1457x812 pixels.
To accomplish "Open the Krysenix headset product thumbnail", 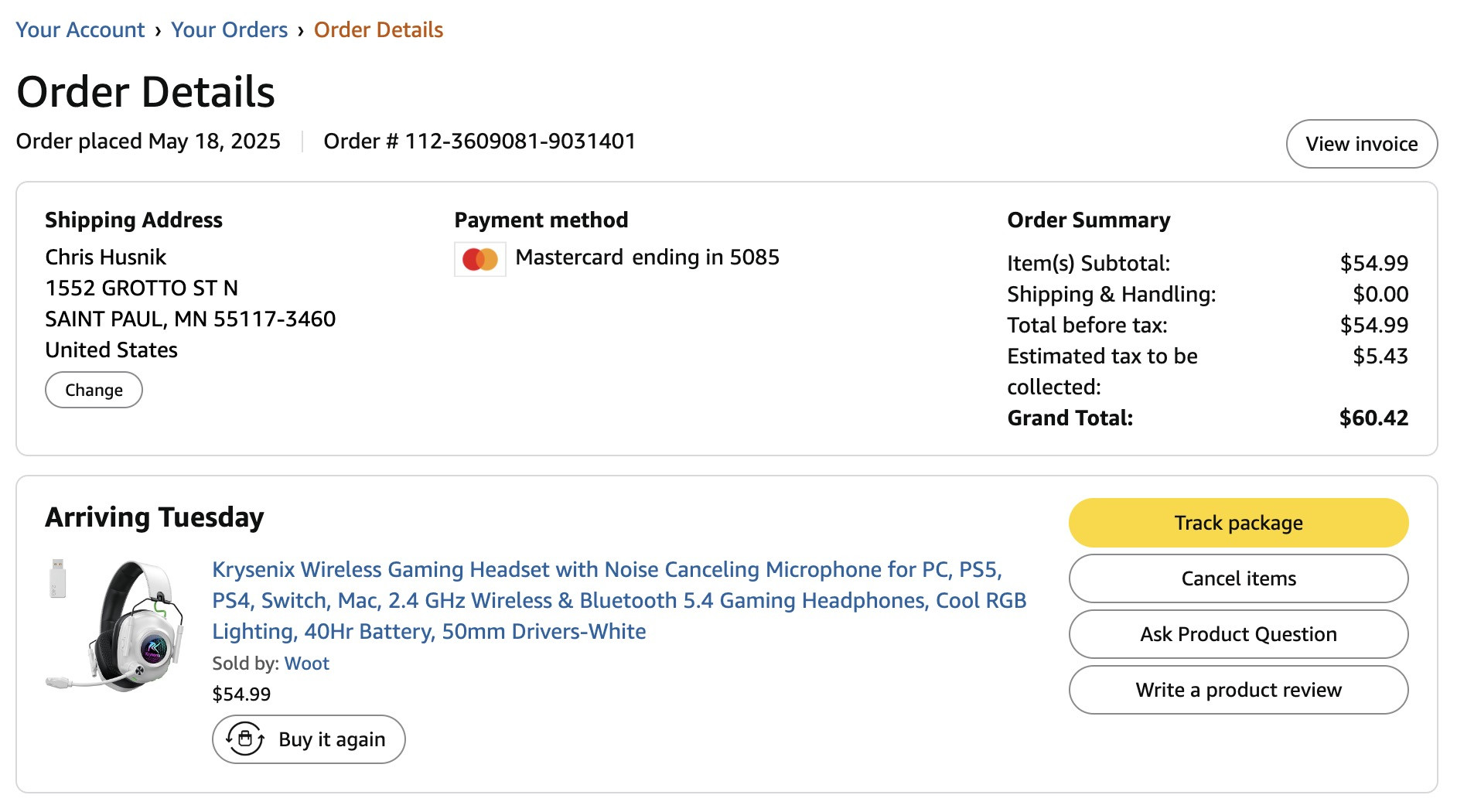I will point(115,625).
